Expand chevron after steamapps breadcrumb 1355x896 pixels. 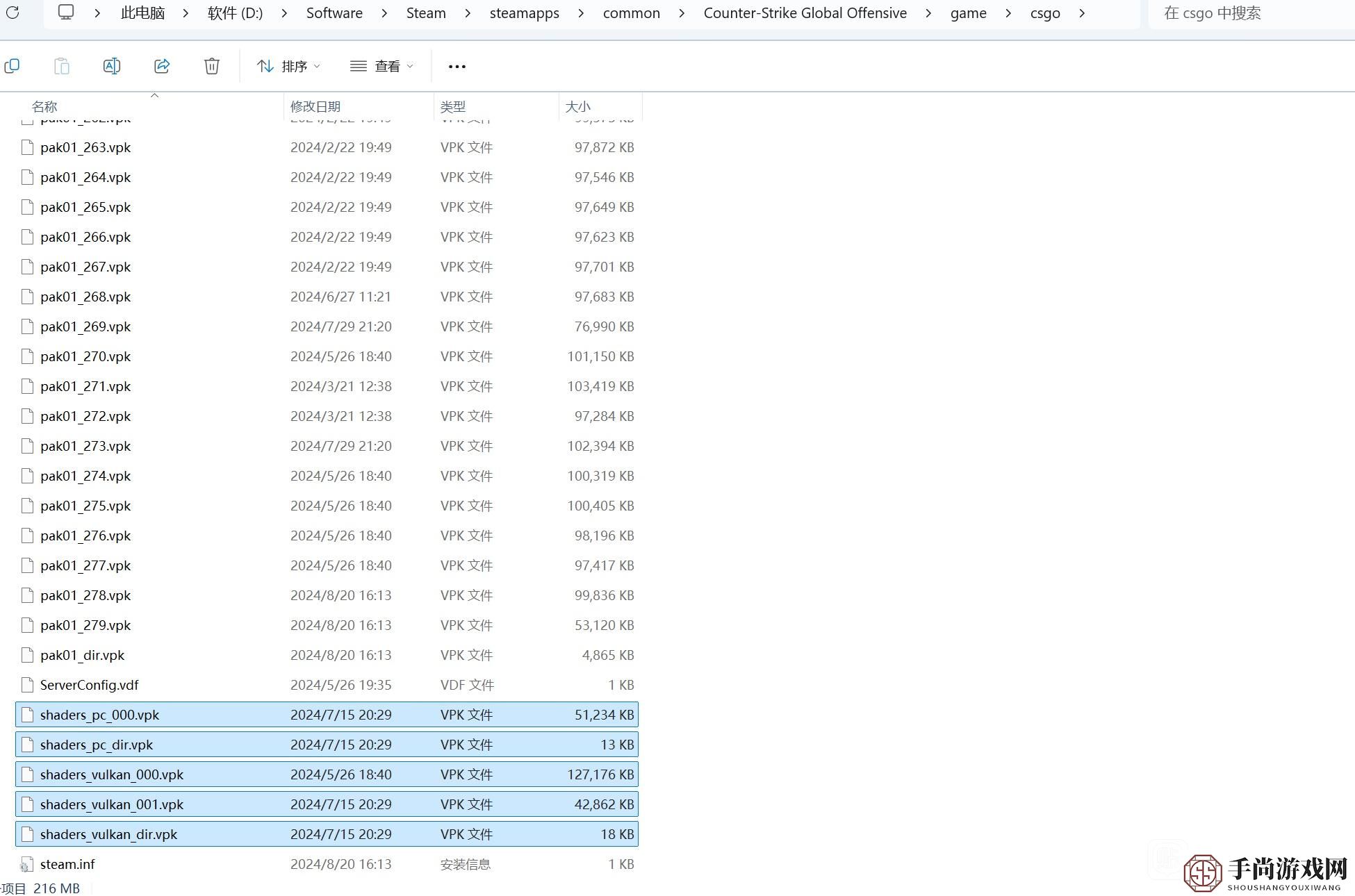(581, 13)
